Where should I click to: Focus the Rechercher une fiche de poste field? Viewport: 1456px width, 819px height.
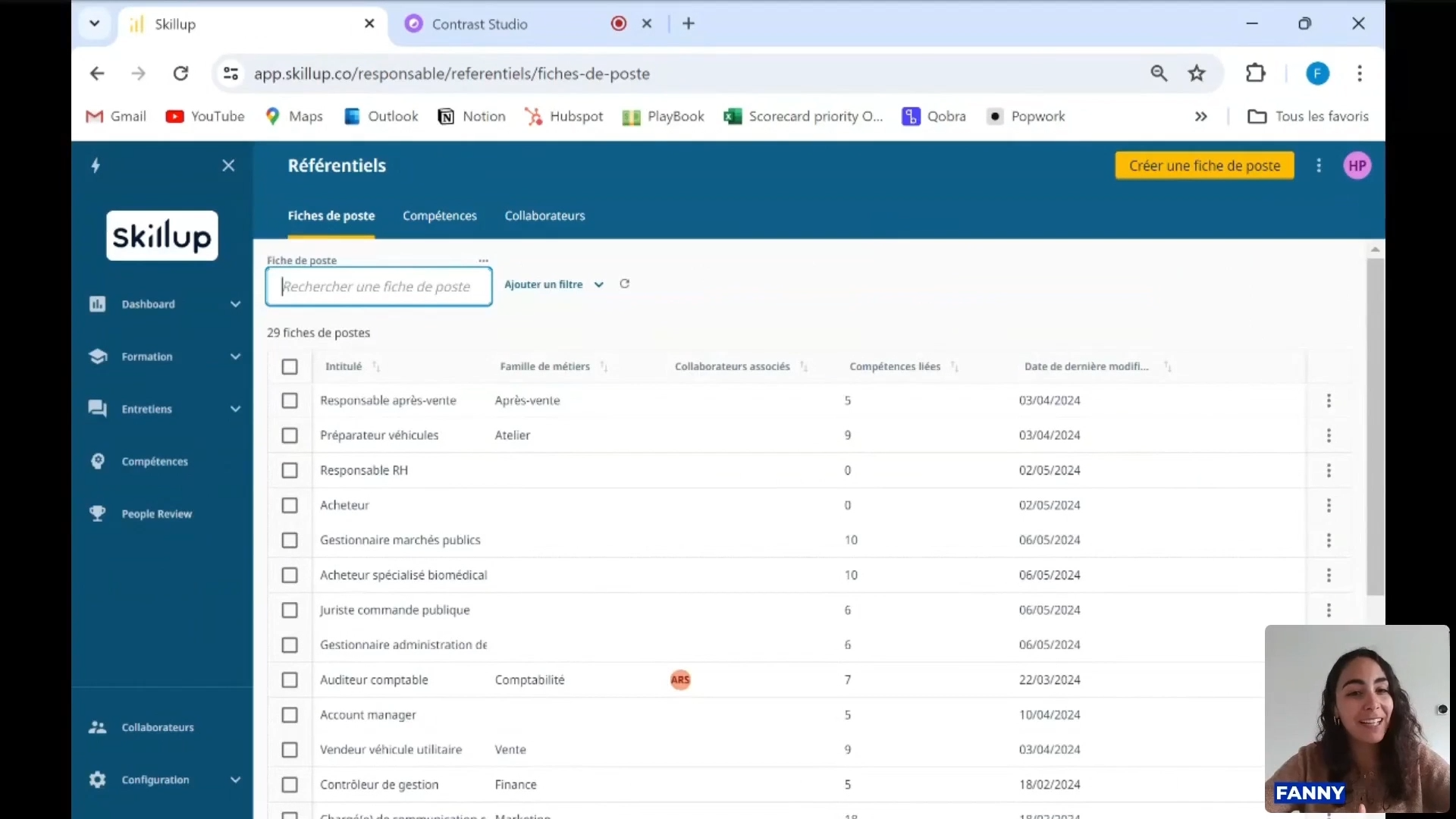tap(378, 287)
